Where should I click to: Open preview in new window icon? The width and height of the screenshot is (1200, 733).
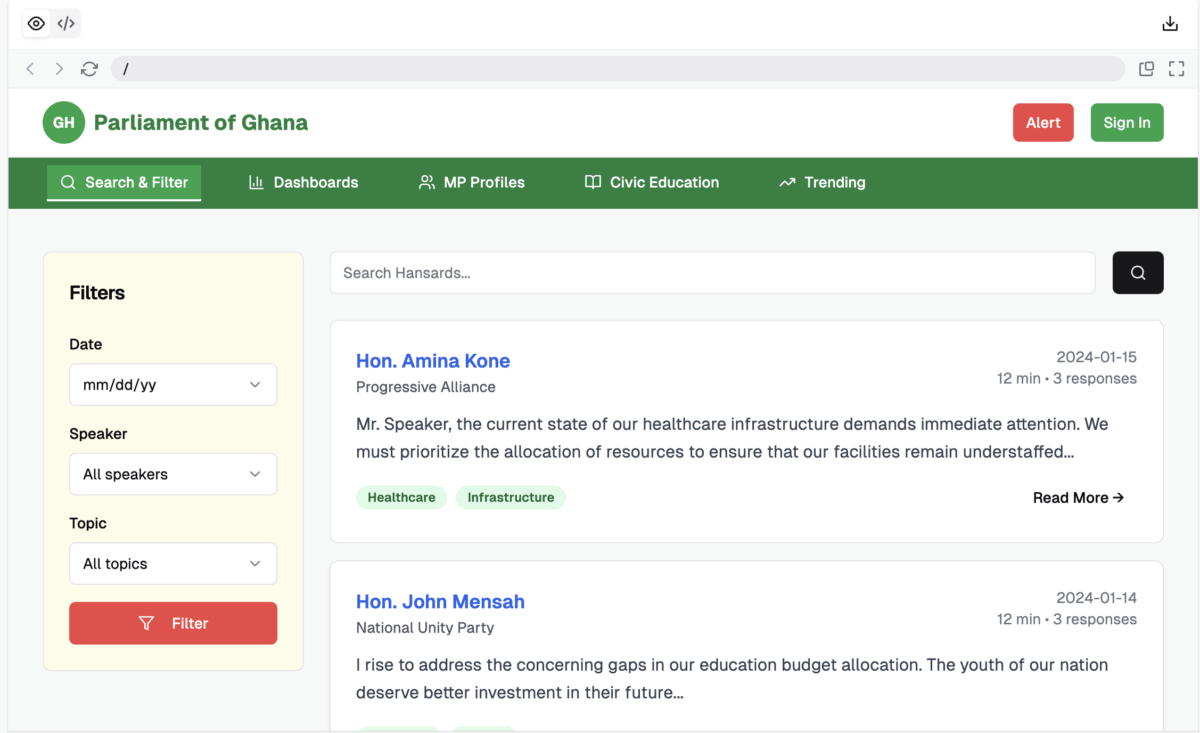(x=1147, y=69)
